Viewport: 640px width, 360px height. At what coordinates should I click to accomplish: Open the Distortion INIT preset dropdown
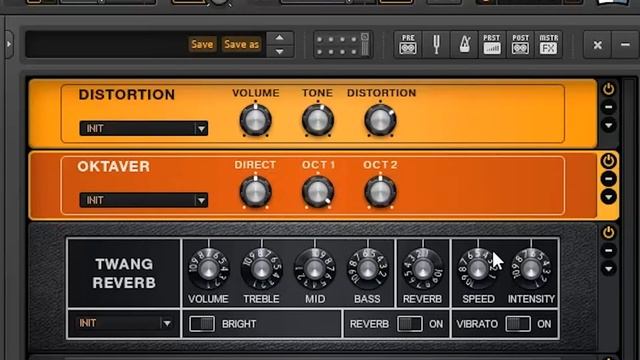144,129
